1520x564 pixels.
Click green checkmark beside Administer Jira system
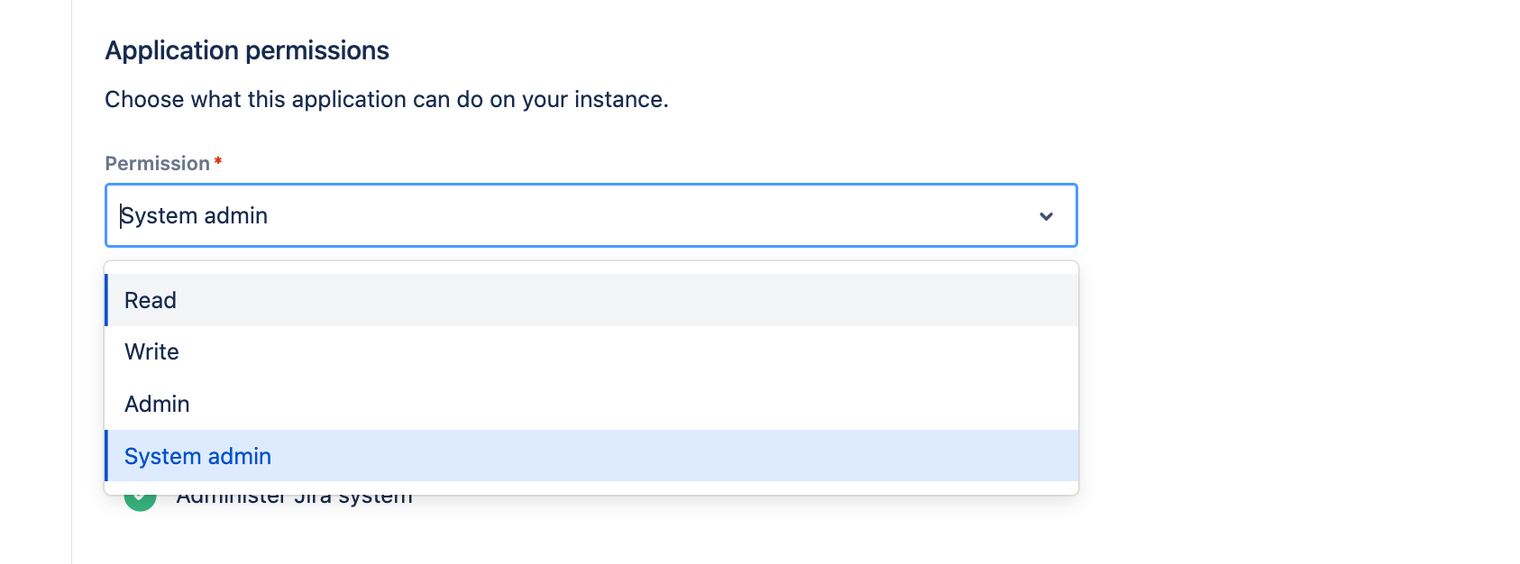[x=140, y=498]
